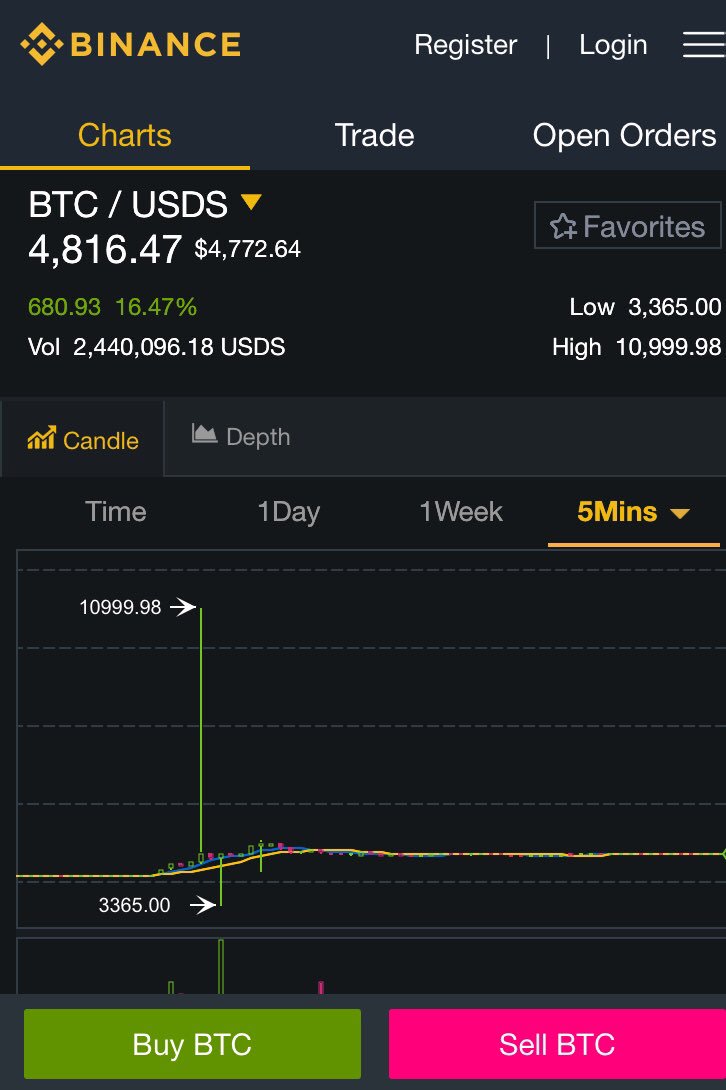Click the High 10,999.98 value
Screen dimensions: 726x1090
636,346
